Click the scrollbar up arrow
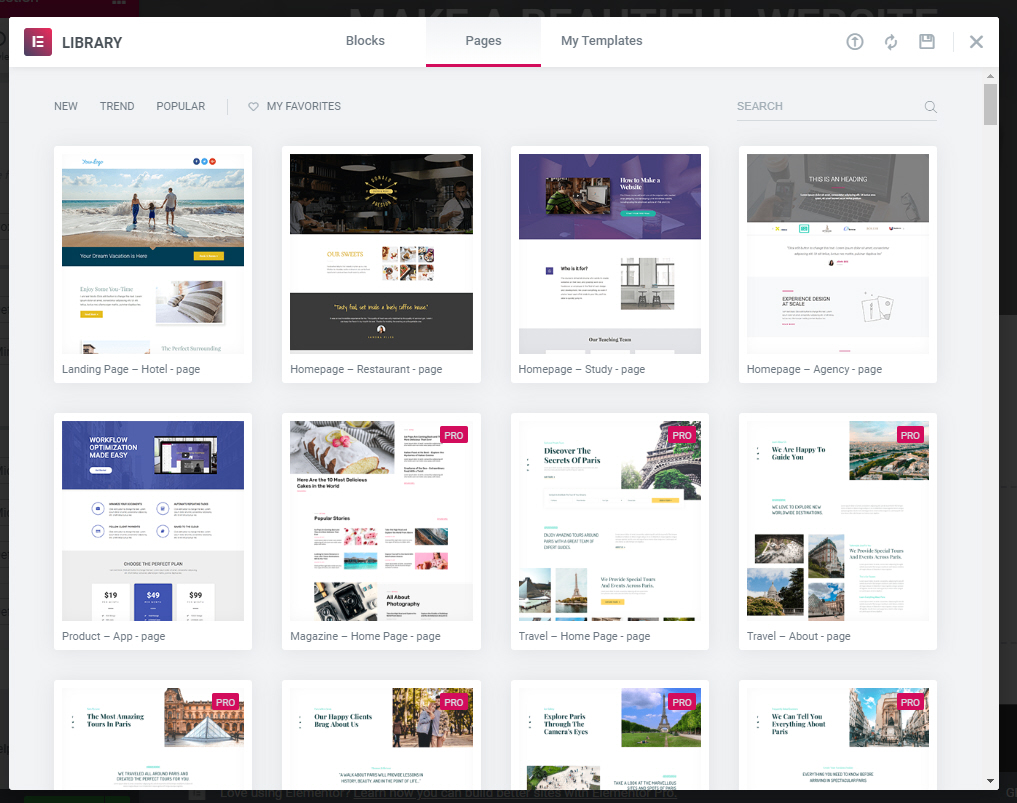This screenshot has width=1017, height=803. (990, 76)
